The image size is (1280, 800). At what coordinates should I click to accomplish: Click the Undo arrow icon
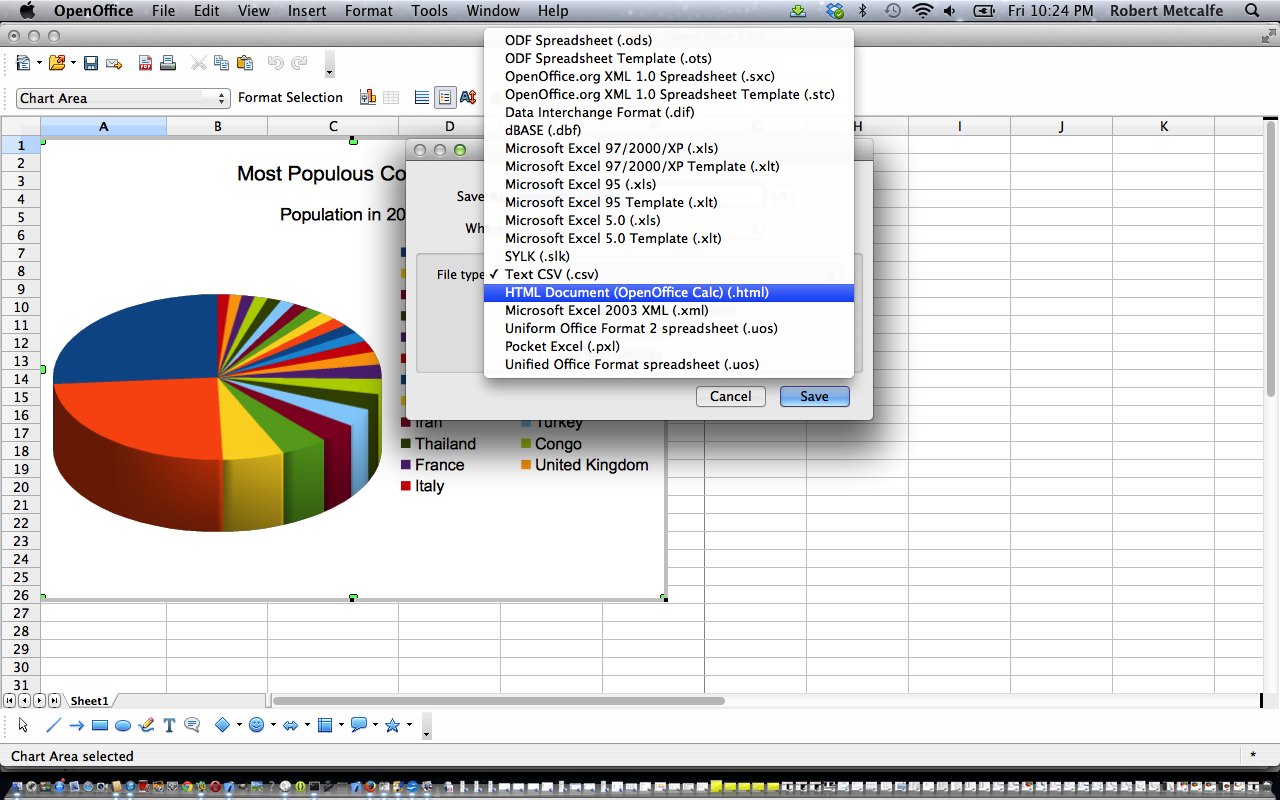coord(276,63)
